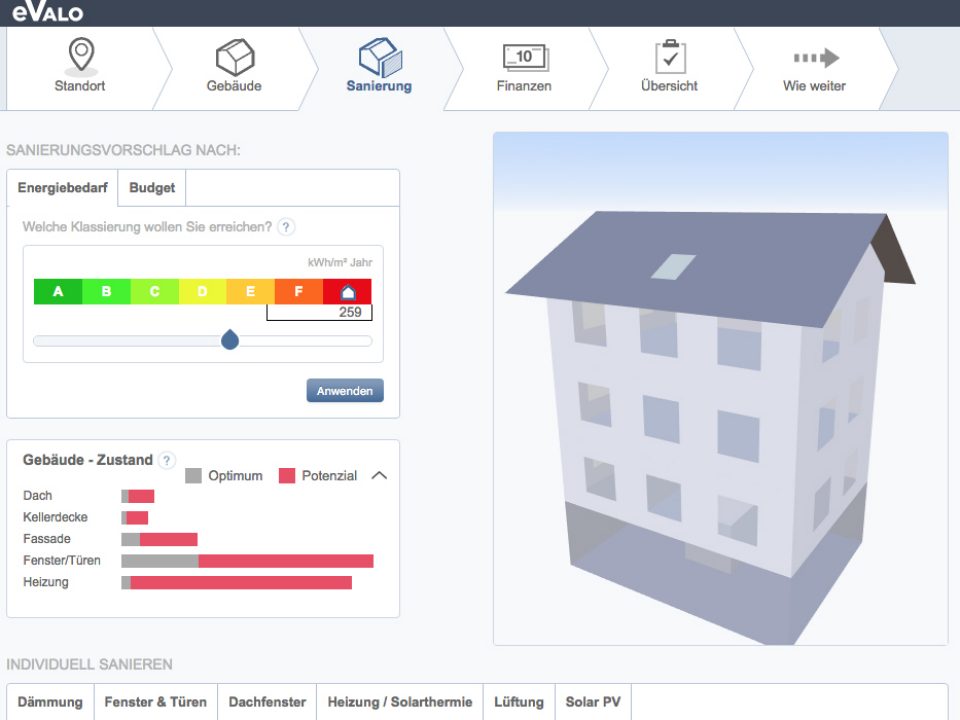This screenshot has height=720, width=960.
Task: Select the Solar PV tab
Action: tap(593, 702)
